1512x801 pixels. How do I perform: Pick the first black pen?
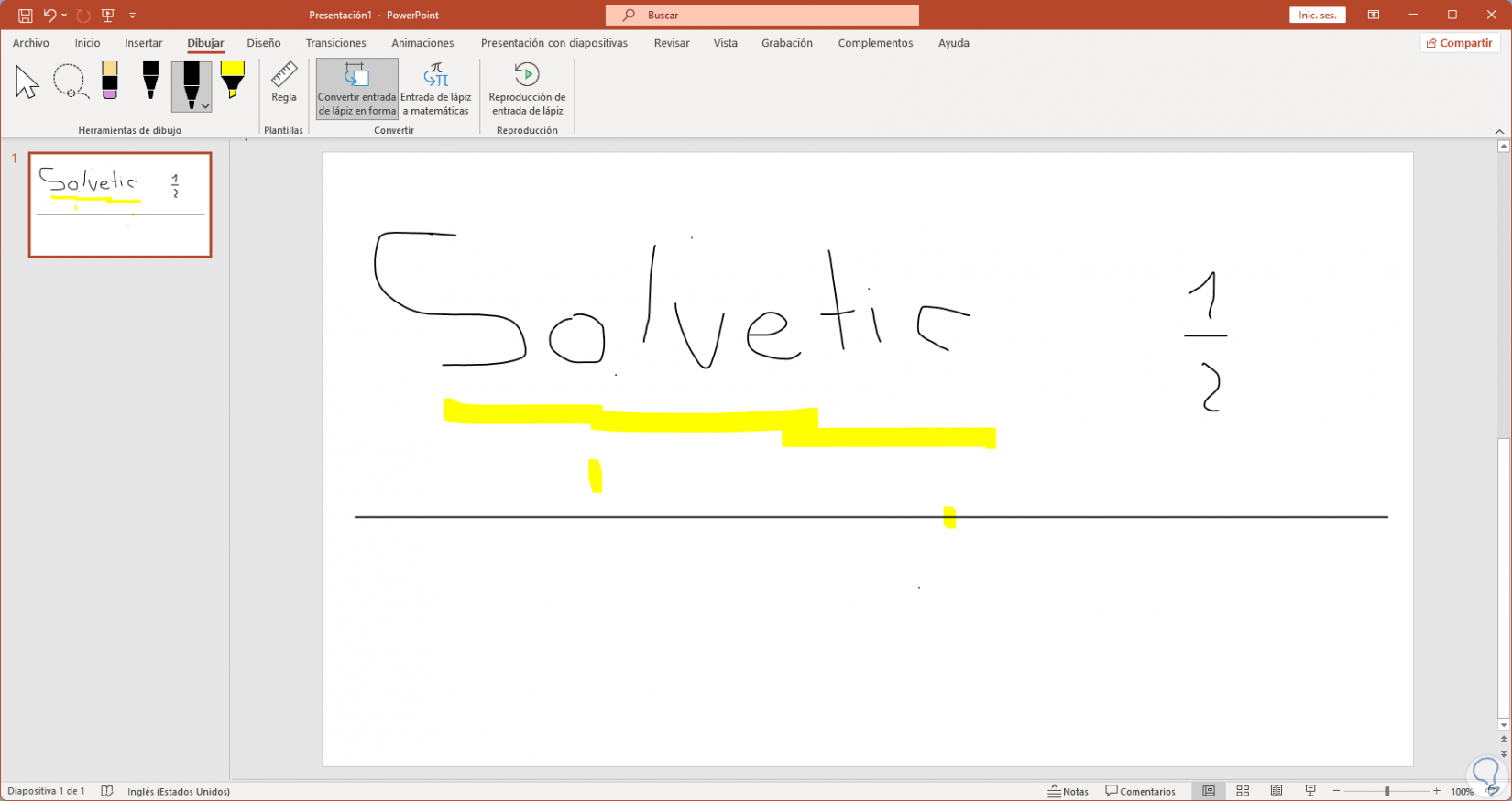(151, 81)
